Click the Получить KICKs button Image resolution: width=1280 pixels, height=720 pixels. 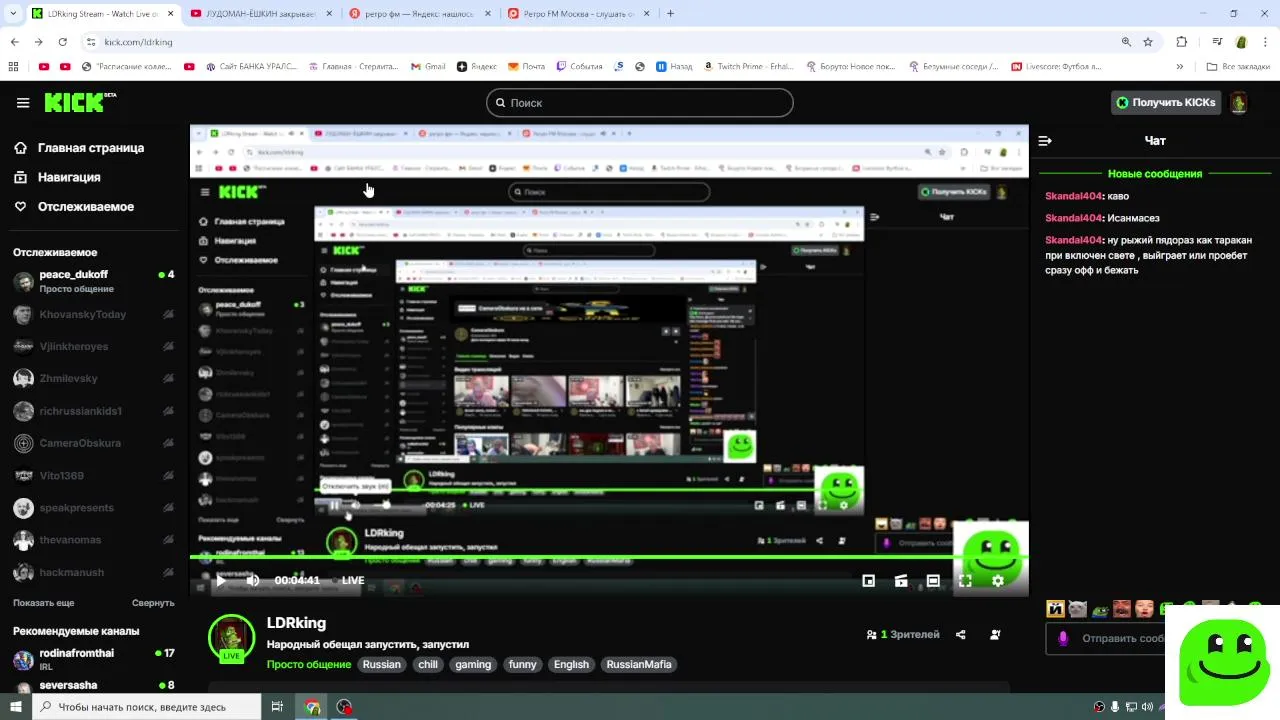[x=1166, y=102]
